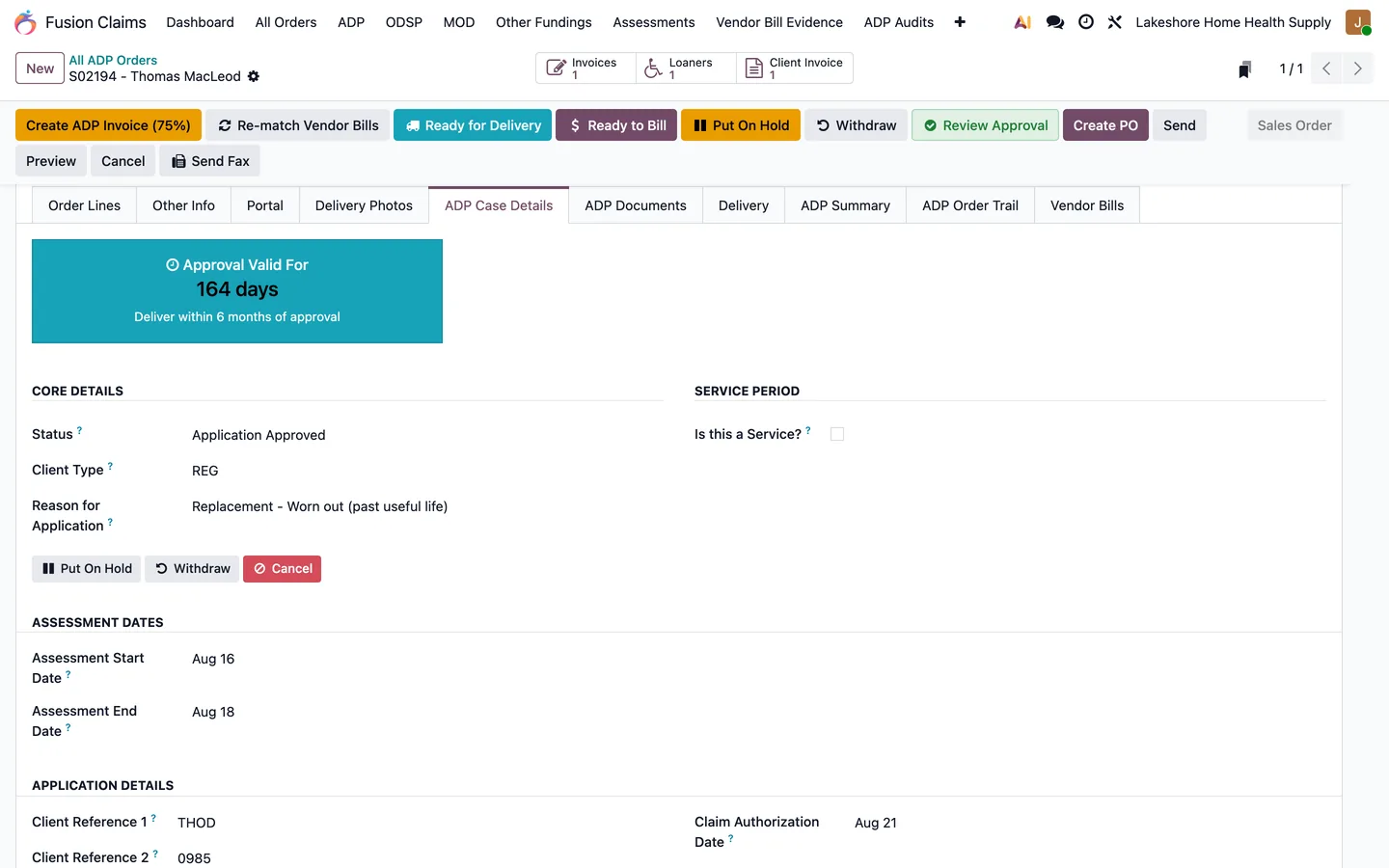
Task: Click Create ADP Invoice (75%) button
Action: [108, 125]
